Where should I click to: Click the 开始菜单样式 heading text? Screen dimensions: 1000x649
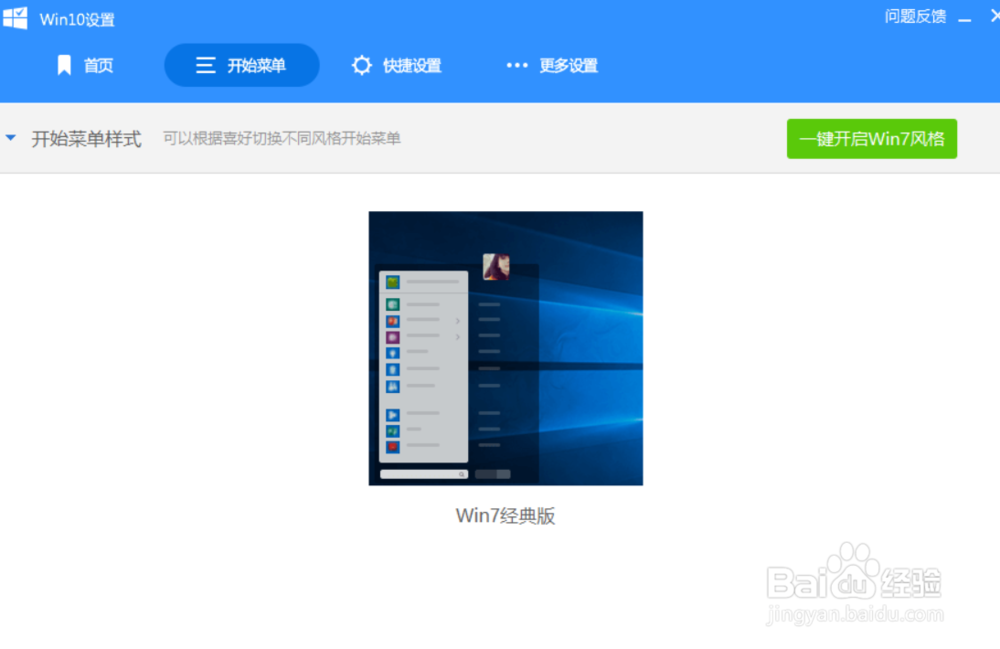tap(87, 138)
